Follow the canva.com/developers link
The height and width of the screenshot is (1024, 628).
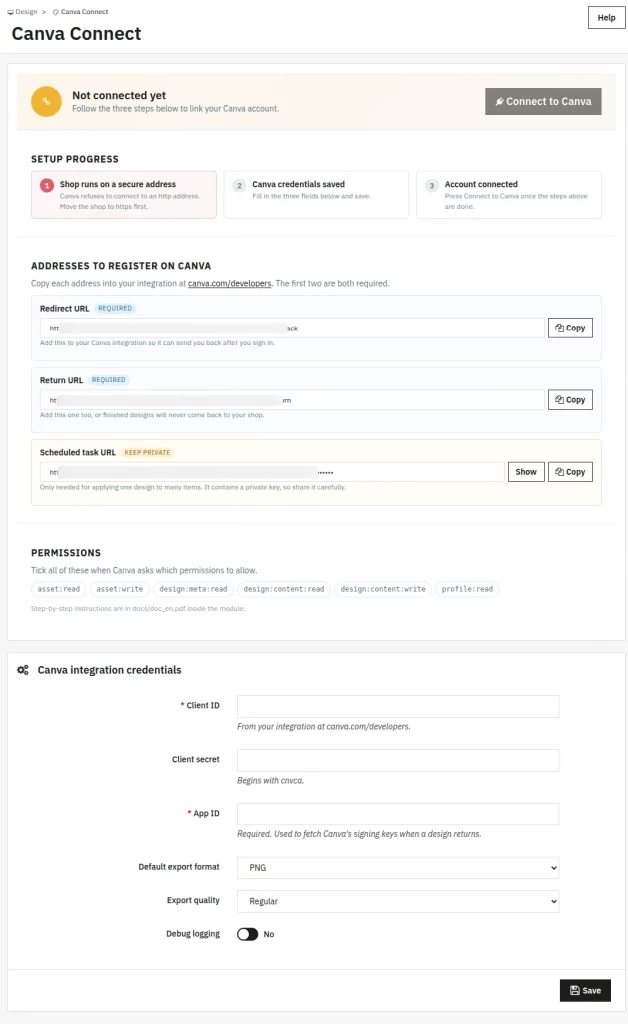tap(230, 283)
